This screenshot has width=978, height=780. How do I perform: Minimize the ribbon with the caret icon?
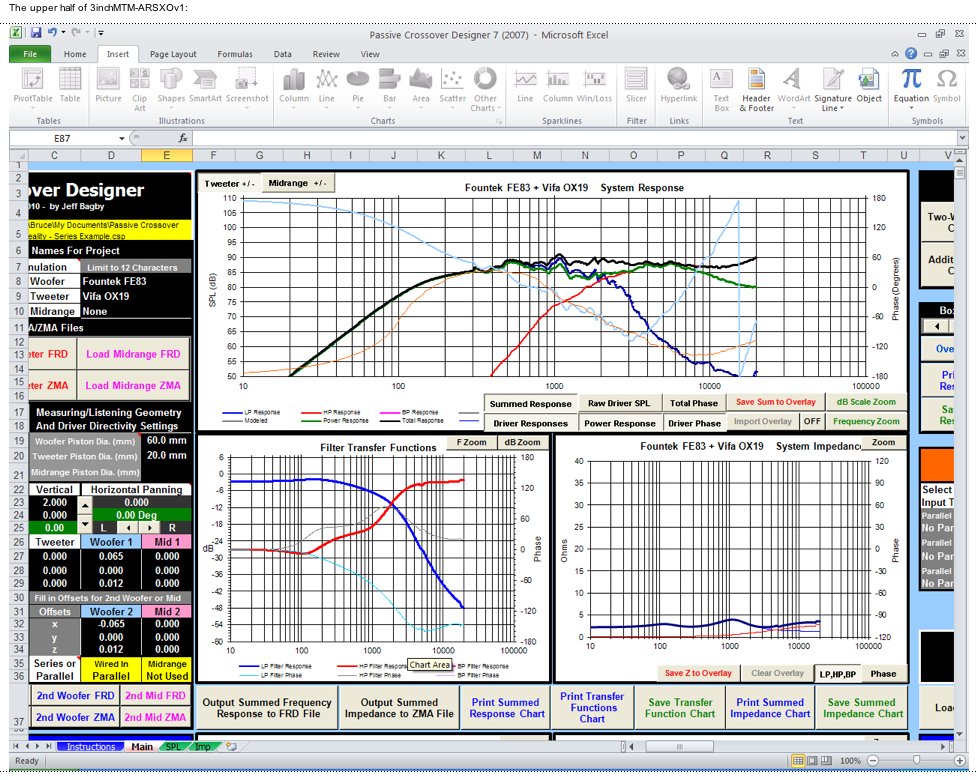coord(895,54)
